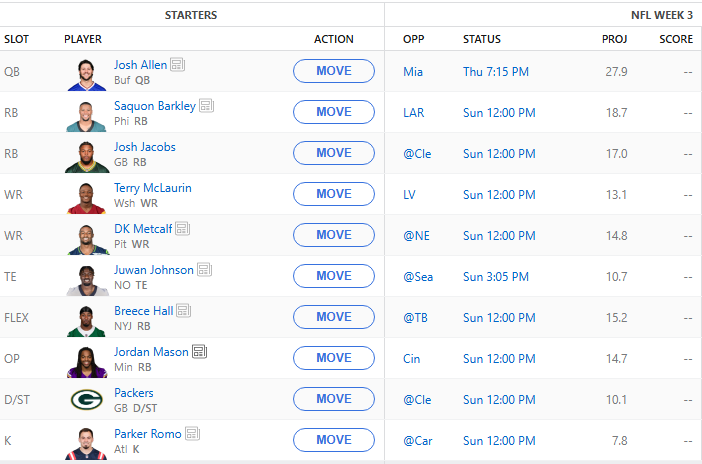Check Breece Hall's player news icon

click(184, 311)
